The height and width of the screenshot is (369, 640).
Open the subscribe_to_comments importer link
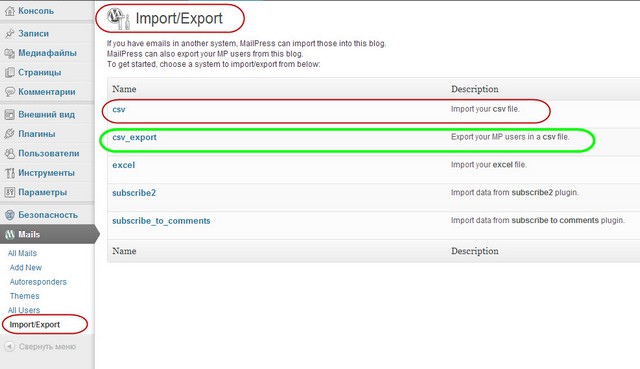(161, 221)
